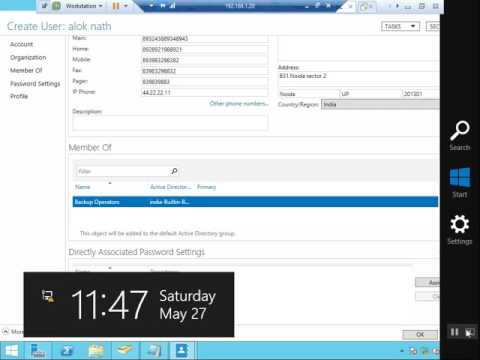Screen dimensions: 480x360
Task: Click the green VMware Workstation icon
Action: click(56, 6)
